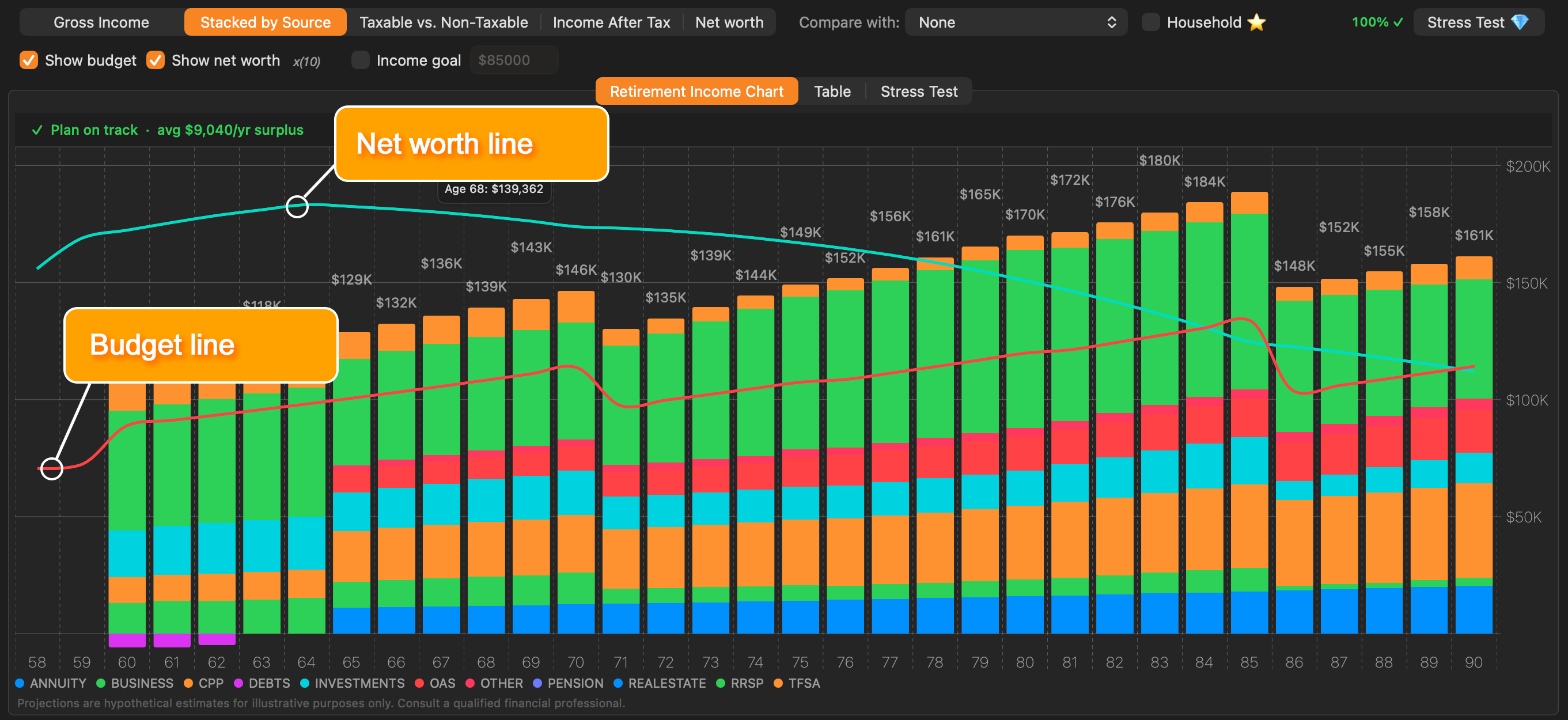1568x720 pixels.
Task: Open the Stress Test premium button
Action: (1478, 22)
